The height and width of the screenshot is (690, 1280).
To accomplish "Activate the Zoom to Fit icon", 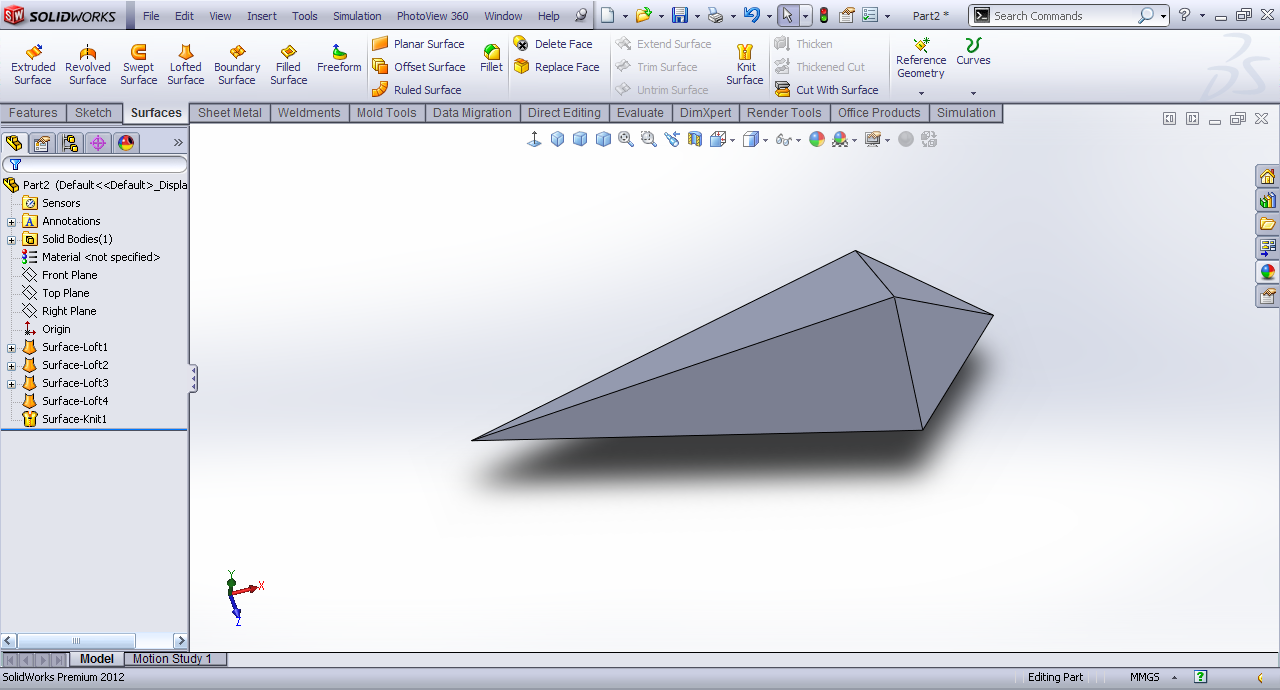I will (626, 139).
